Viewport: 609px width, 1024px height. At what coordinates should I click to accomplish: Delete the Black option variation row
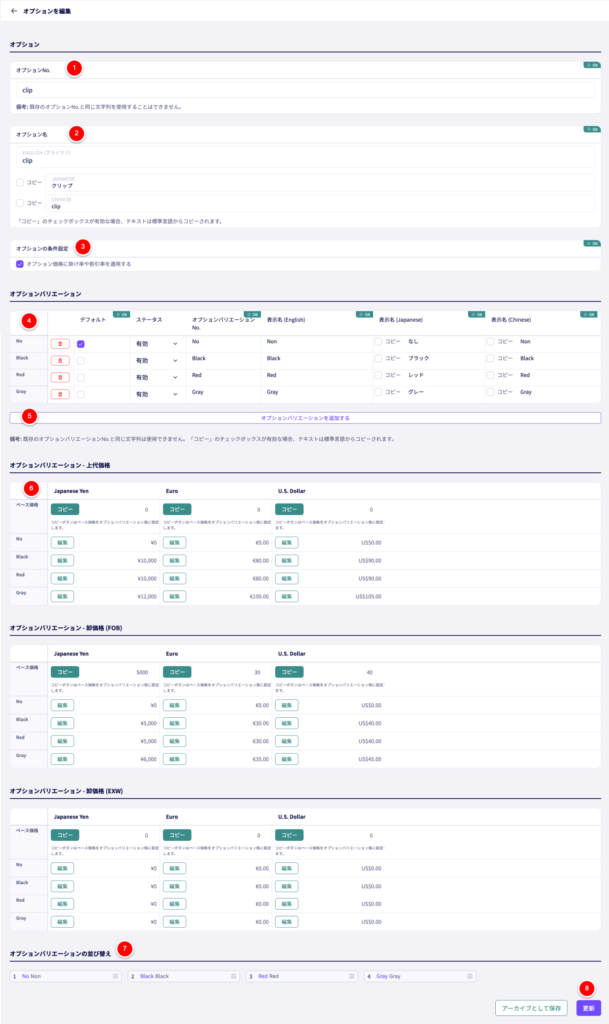coord(60,360)
